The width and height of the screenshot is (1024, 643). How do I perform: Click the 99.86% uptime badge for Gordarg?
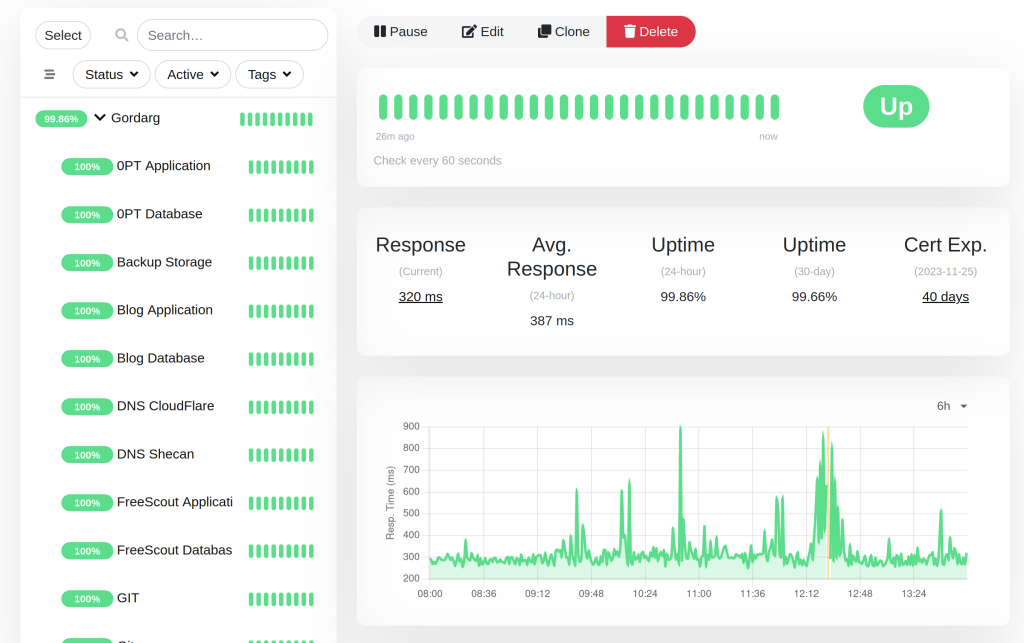(61, 119)
